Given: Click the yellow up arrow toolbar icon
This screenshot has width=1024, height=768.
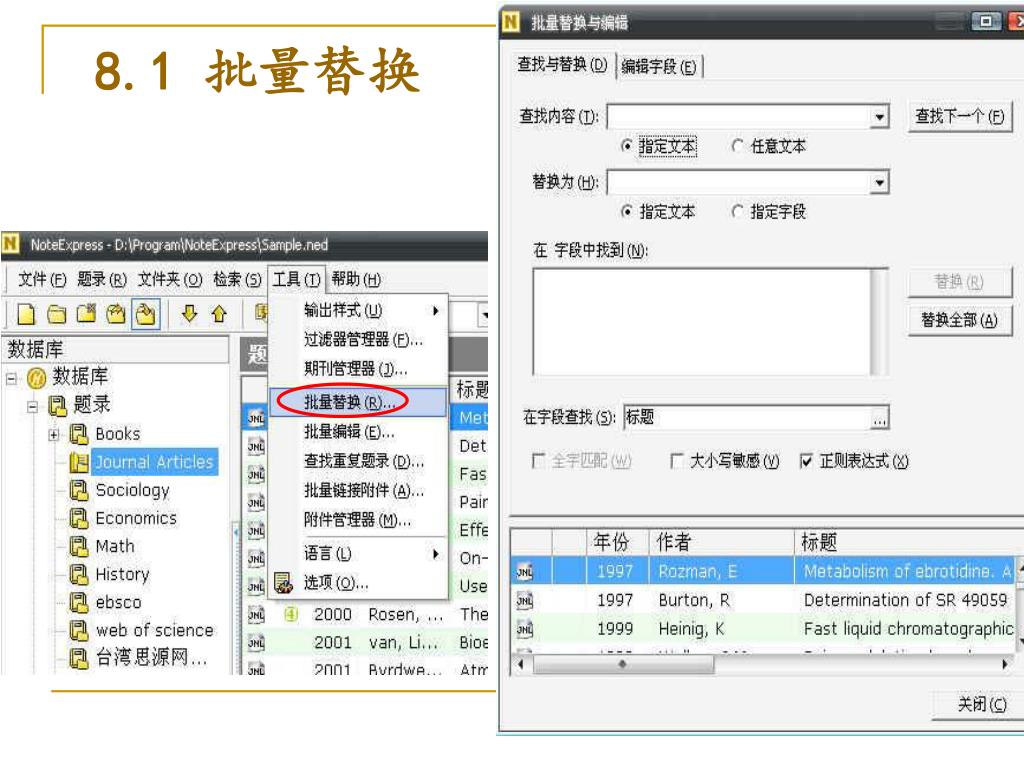Looking at the screenshot, I should point(219,314).
